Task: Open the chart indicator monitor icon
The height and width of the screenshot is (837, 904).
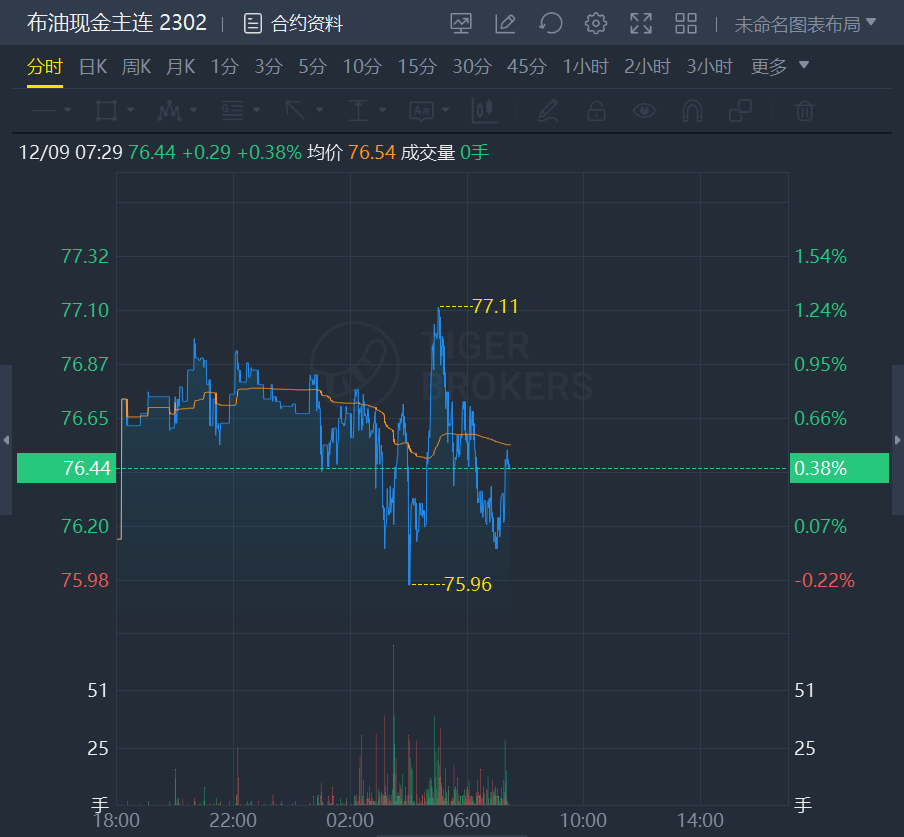Action: [x=461, y=23]
